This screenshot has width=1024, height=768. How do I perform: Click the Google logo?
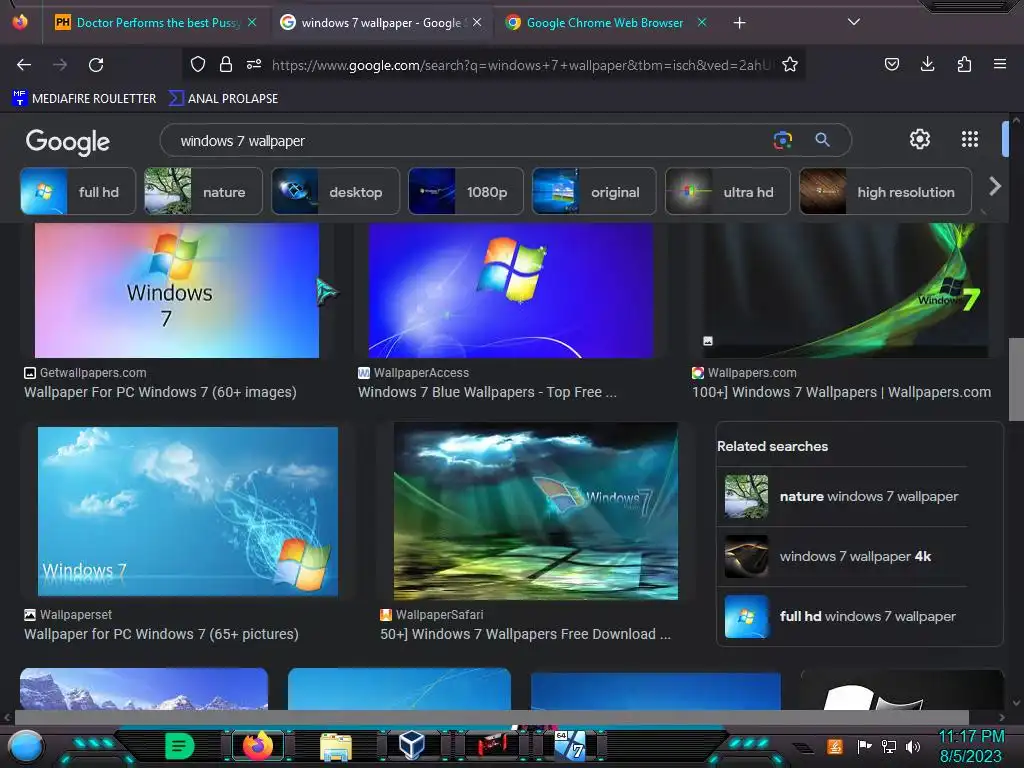(x=68, y=141)
